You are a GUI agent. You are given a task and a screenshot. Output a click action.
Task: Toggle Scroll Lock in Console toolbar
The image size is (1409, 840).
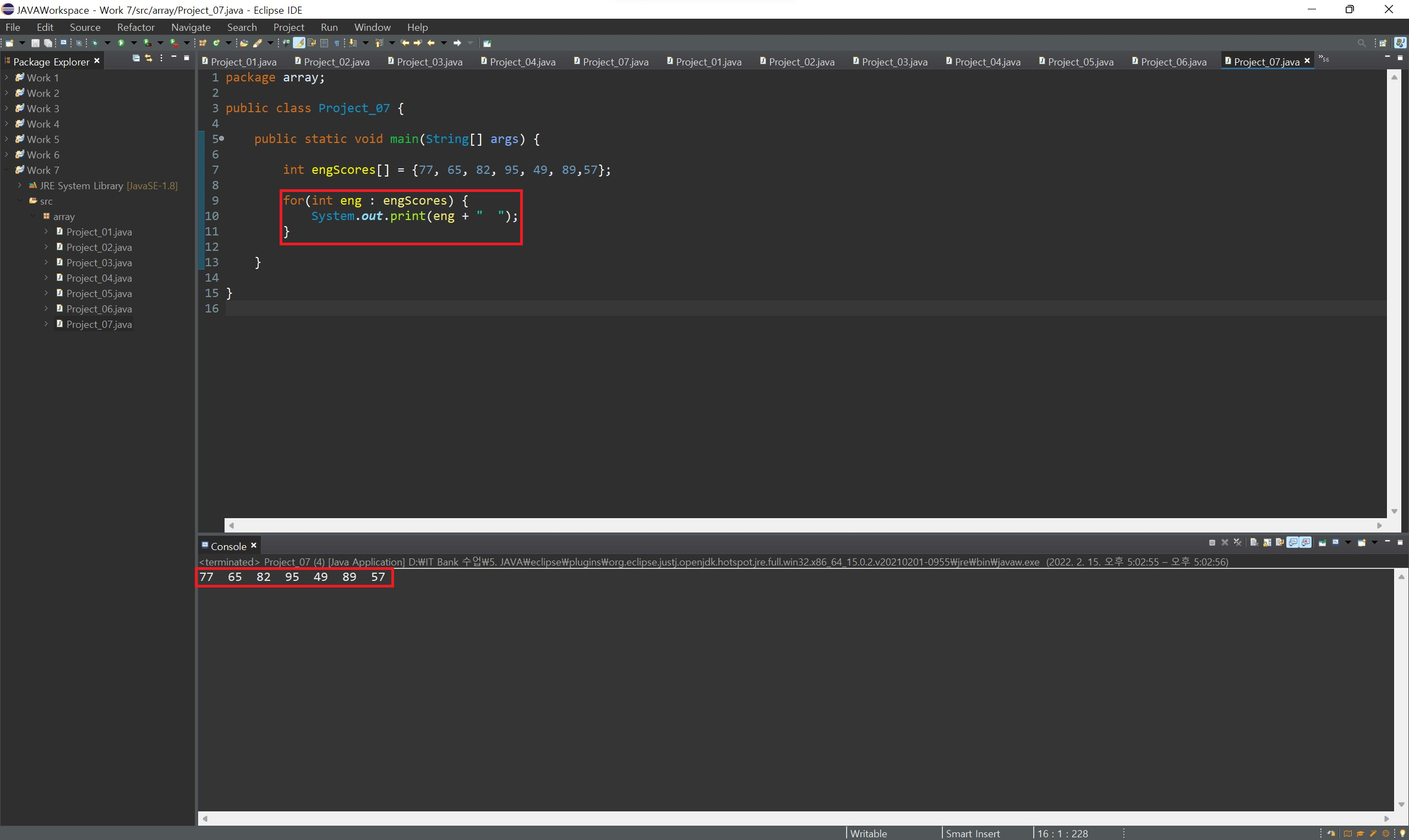[x=1268, y=542]
